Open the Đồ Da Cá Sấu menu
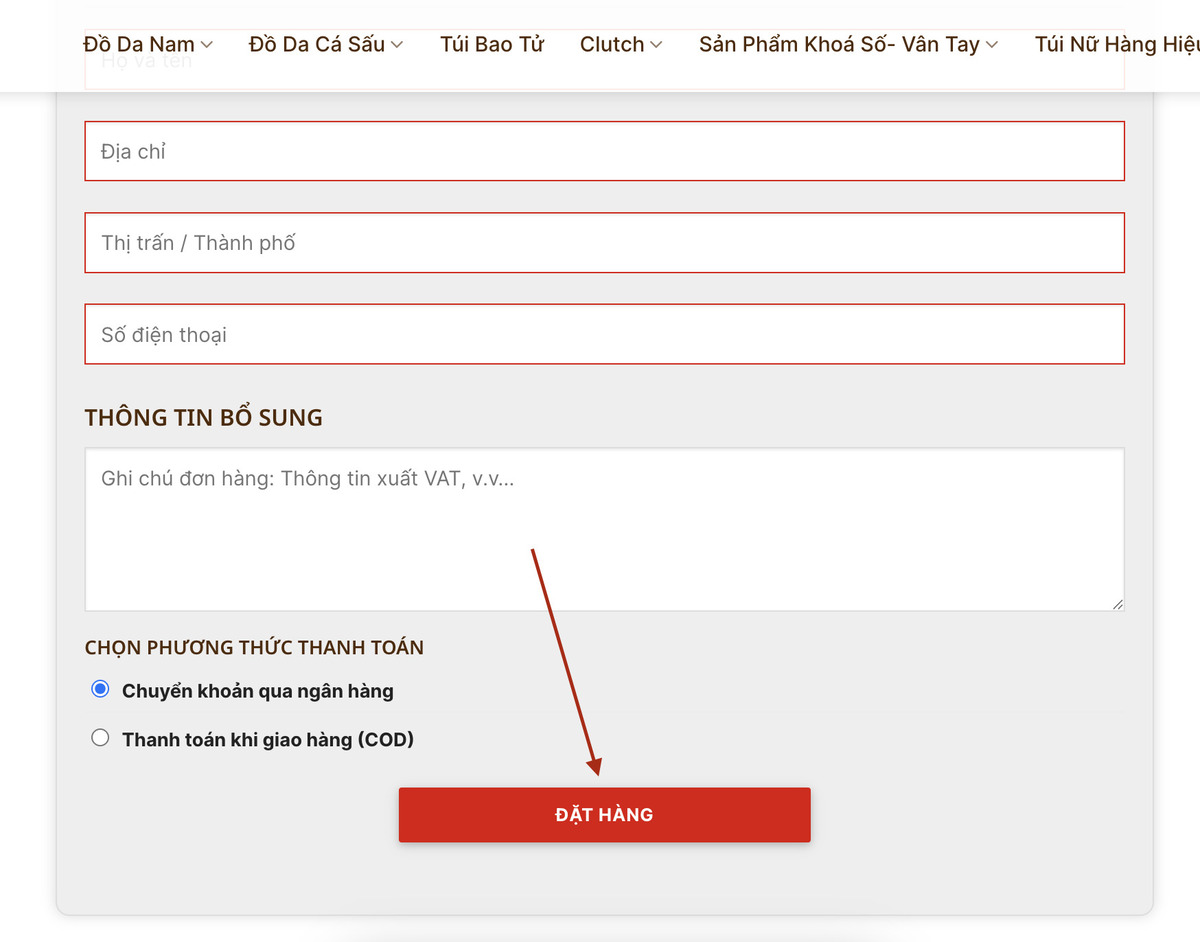Viewport: 1200px width, 942px height. click(x=317, y=44)
